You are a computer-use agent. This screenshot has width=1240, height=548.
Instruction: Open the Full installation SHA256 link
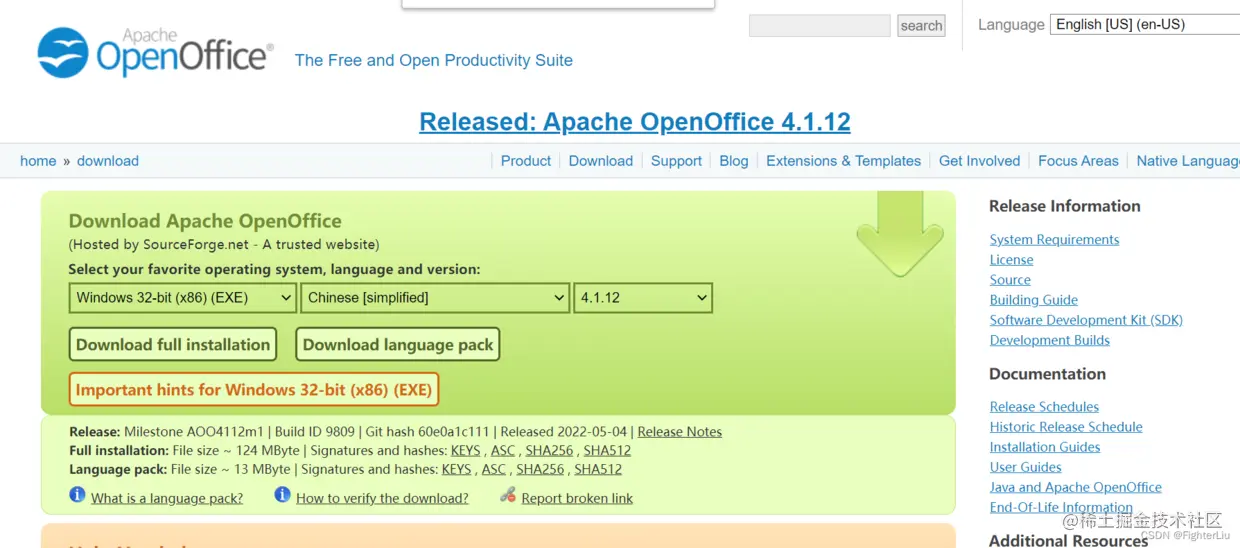[550, 451]
